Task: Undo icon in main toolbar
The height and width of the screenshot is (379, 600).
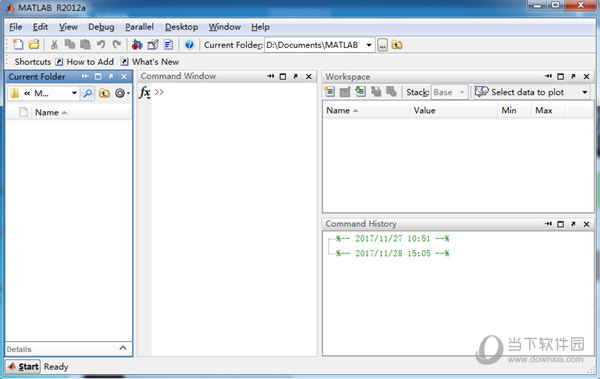Action: coord(101,45)
